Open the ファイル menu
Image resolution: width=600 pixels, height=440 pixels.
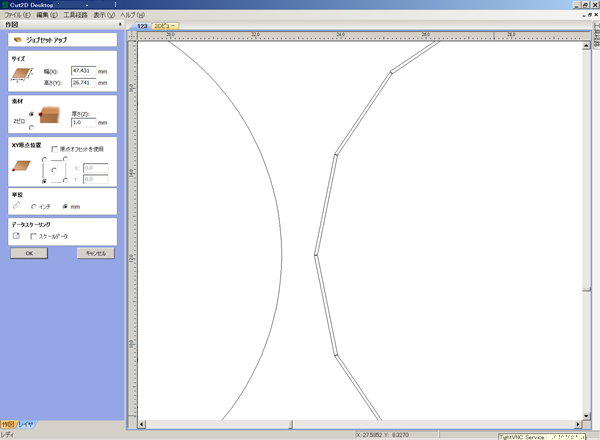17,15
